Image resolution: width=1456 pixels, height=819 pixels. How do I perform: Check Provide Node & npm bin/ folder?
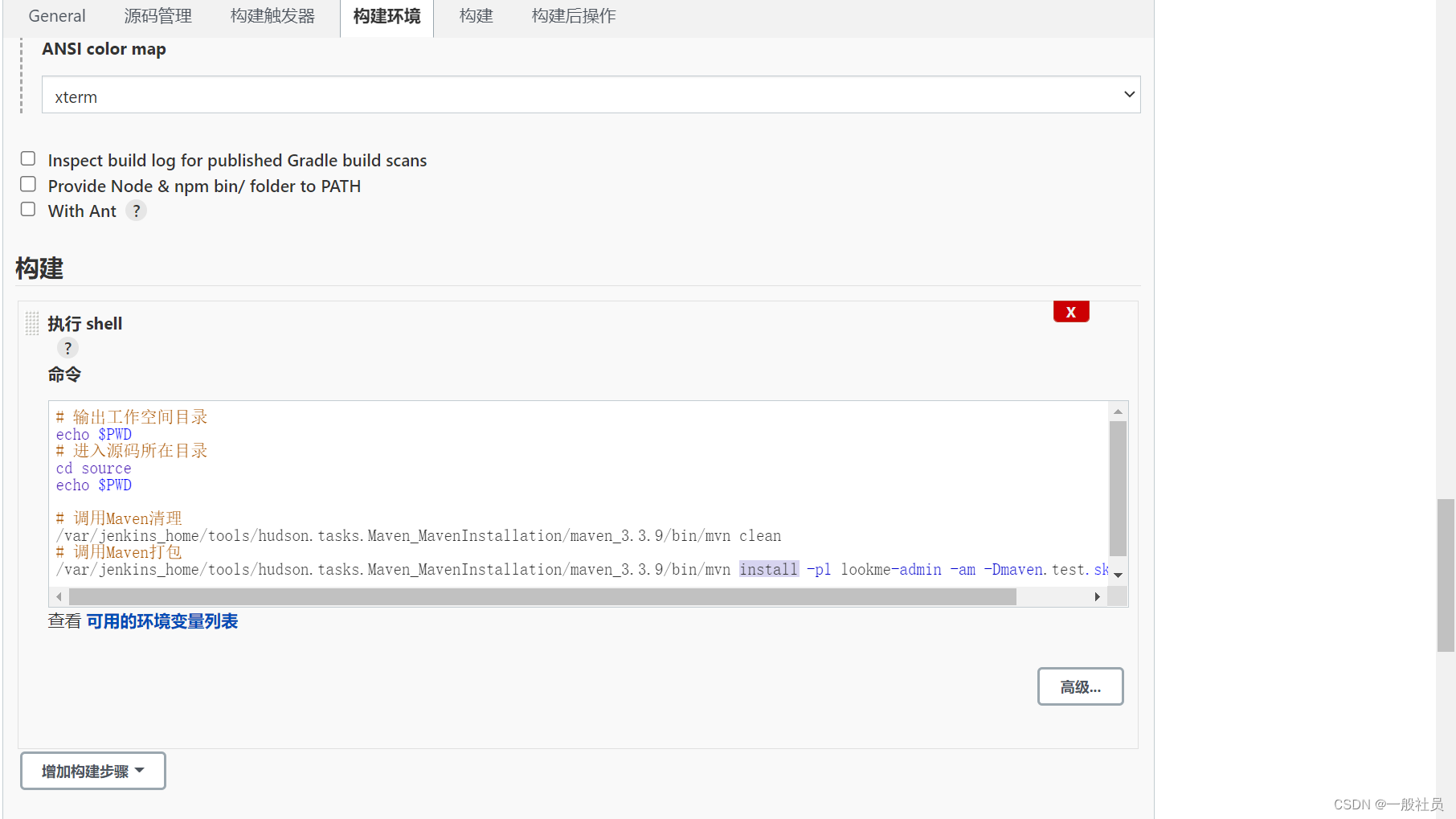[x=28, y=185]
